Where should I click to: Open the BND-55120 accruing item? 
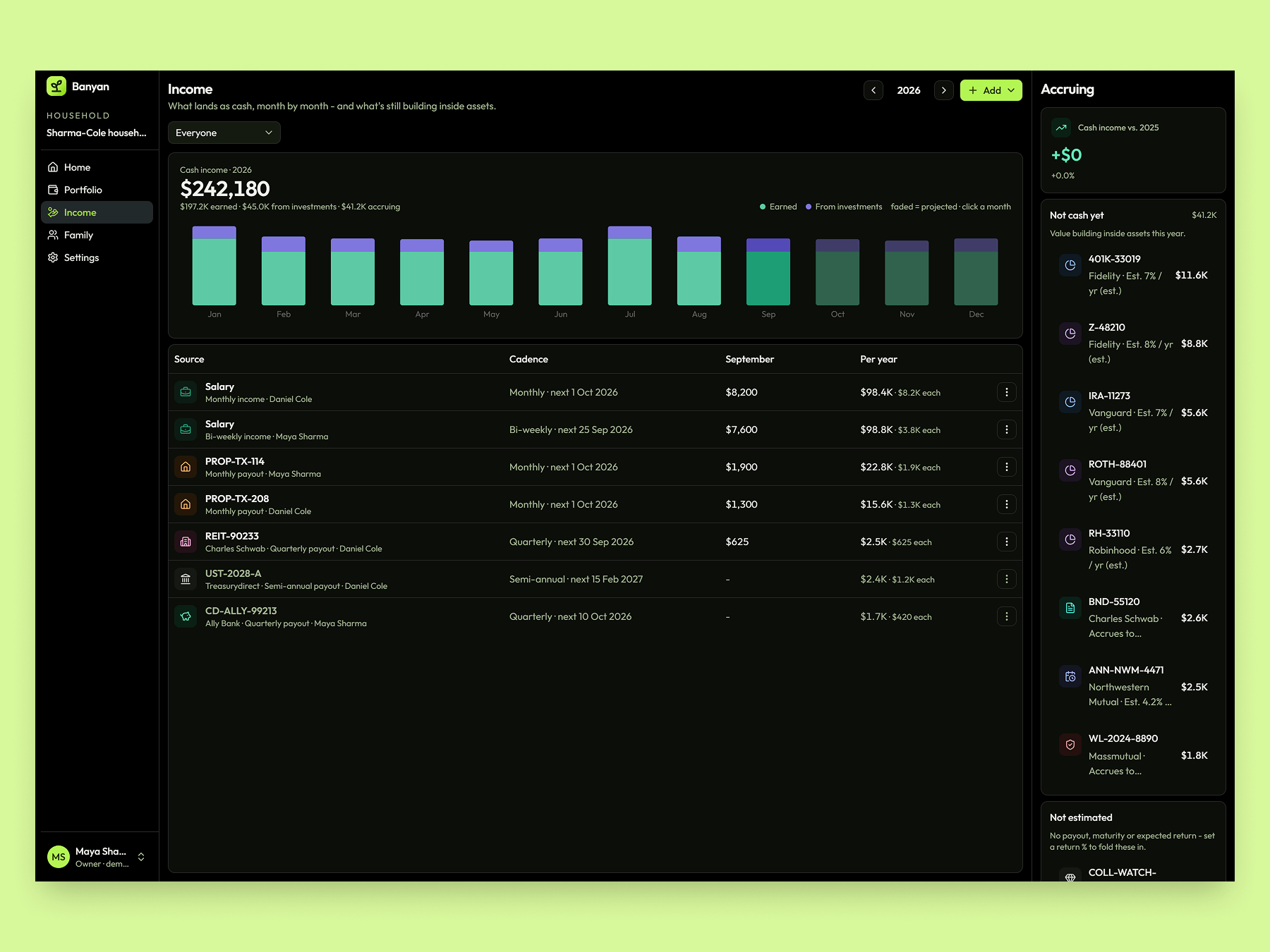[x=1133, y=618]
